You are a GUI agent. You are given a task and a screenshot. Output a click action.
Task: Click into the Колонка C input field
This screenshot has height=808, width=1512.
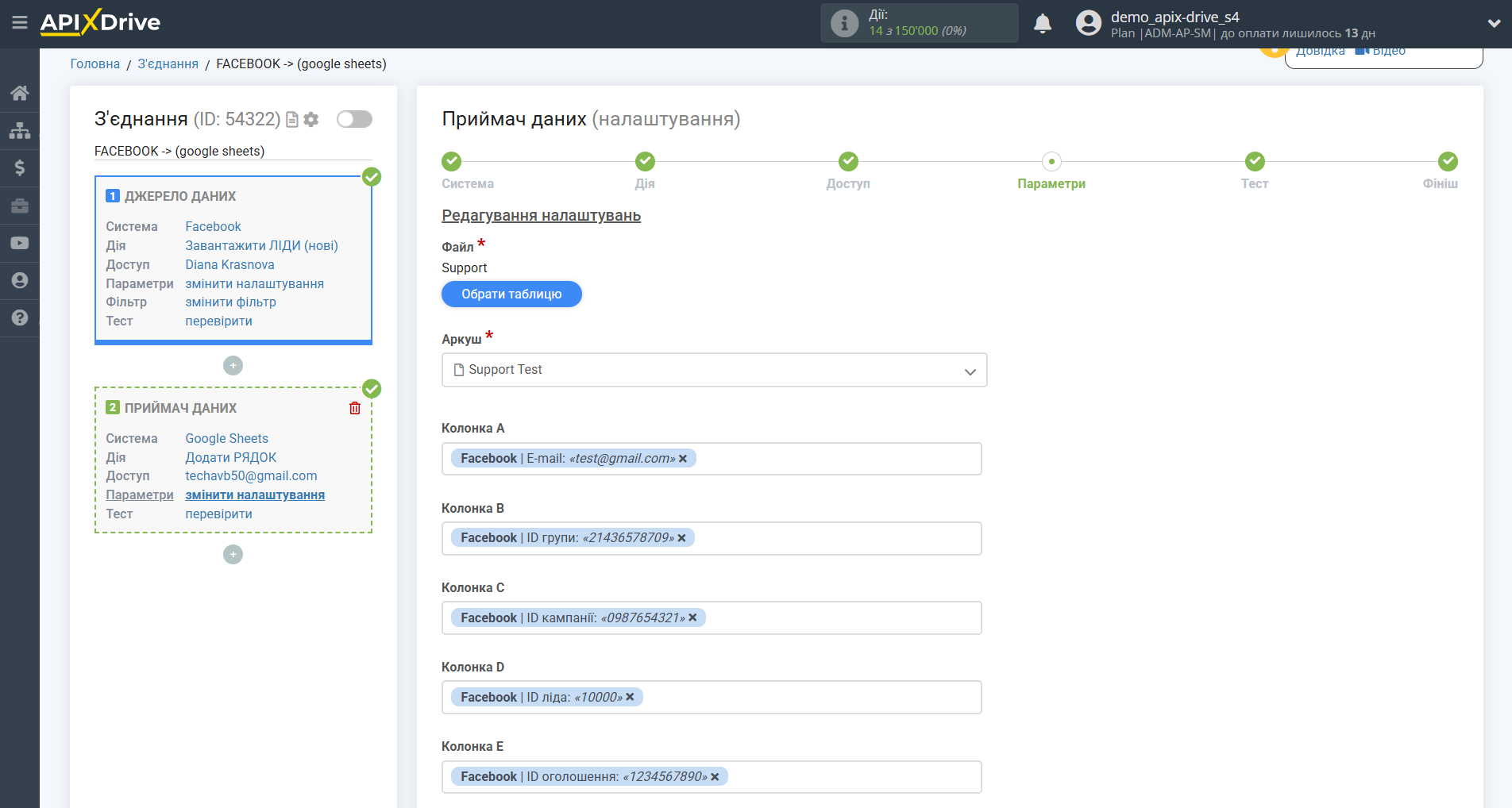coord(712,618)
